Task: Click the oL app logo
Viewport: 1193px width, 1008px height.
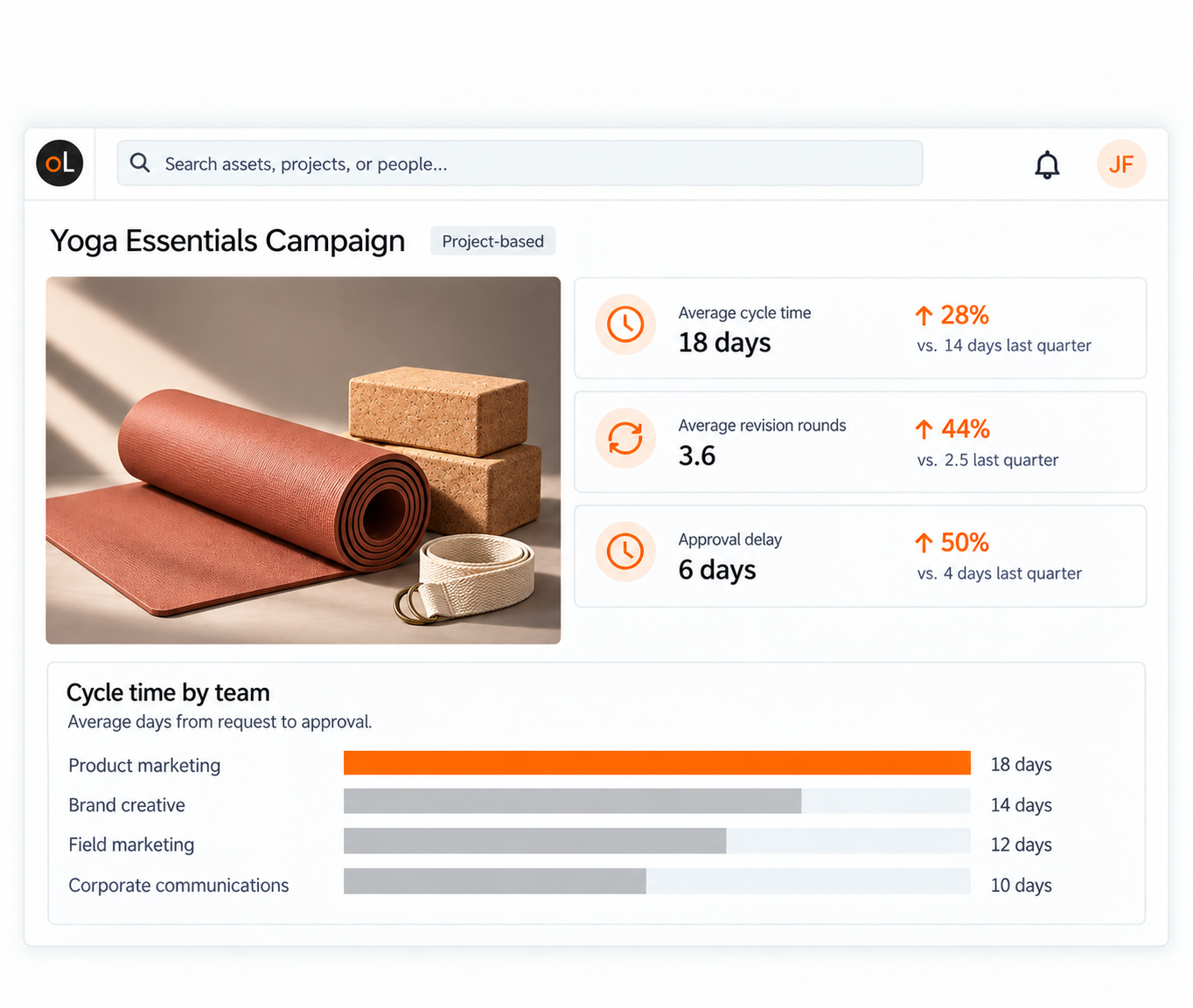Action: [x=59, y=163]
